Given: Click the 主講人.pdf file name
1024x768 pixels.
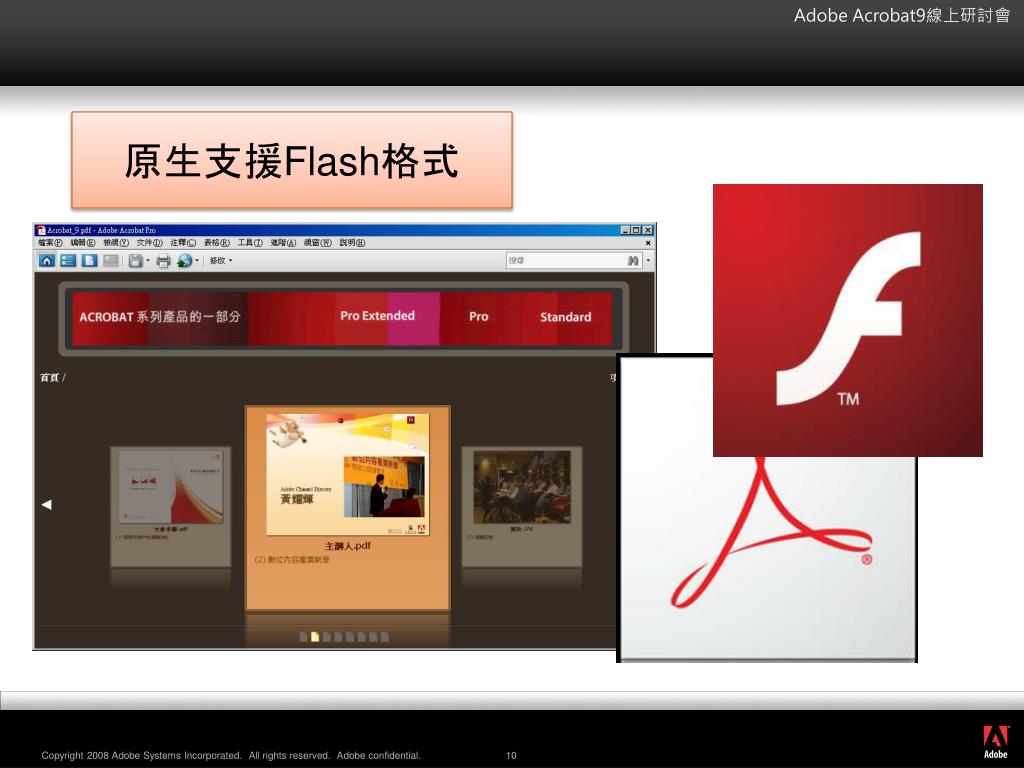Looking at the screenshot, I should (347, 546).
